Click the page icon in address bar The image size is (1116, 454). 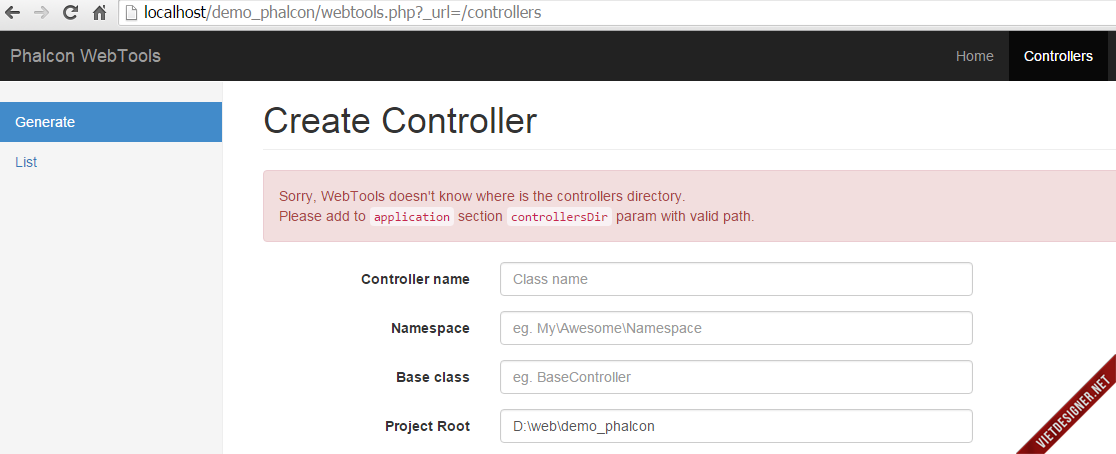[131, 14]
